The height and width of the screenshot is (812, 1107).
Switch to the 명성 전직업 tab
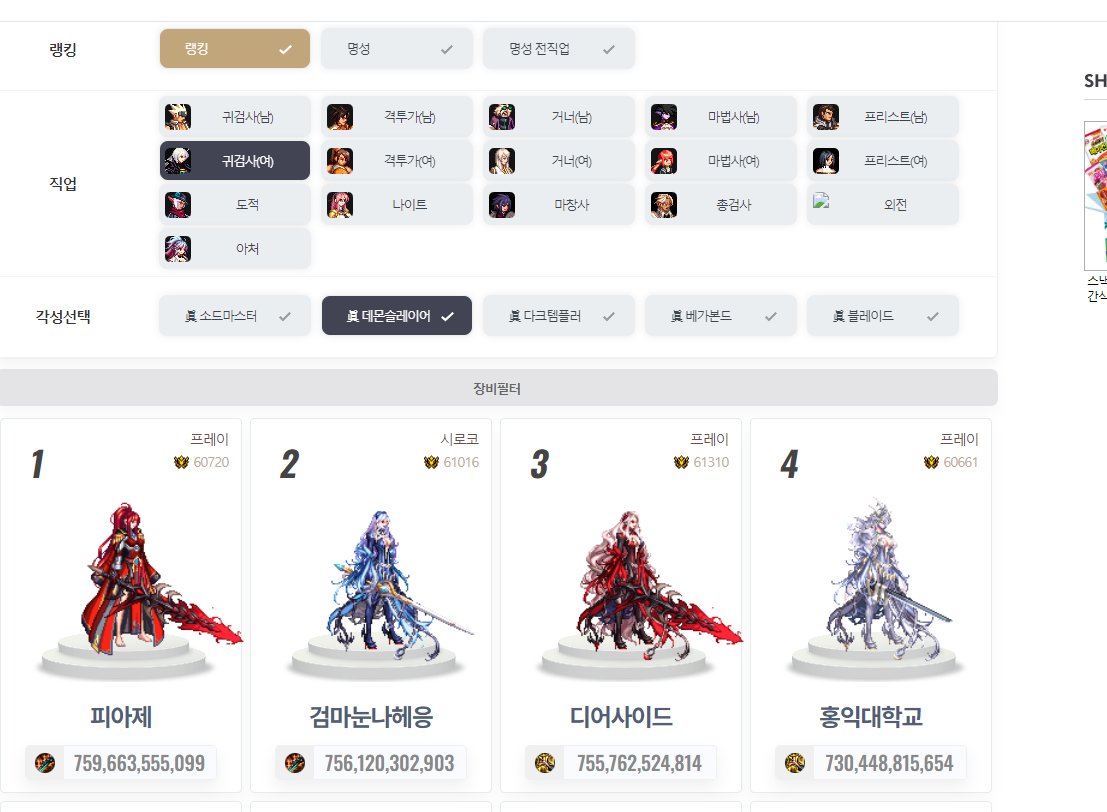558,49
